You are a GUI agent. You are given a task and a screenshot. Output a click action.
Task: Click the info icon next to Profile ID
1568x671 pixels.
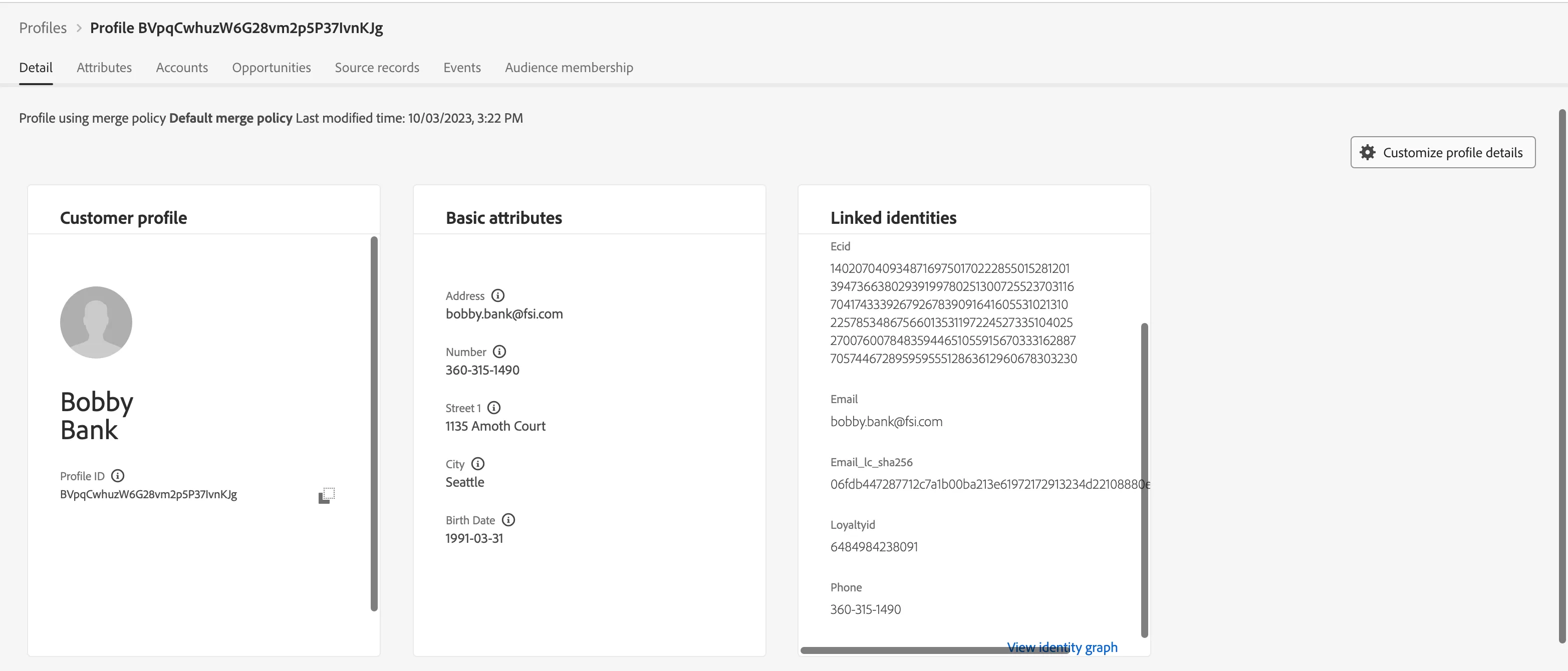pos(118,476)
